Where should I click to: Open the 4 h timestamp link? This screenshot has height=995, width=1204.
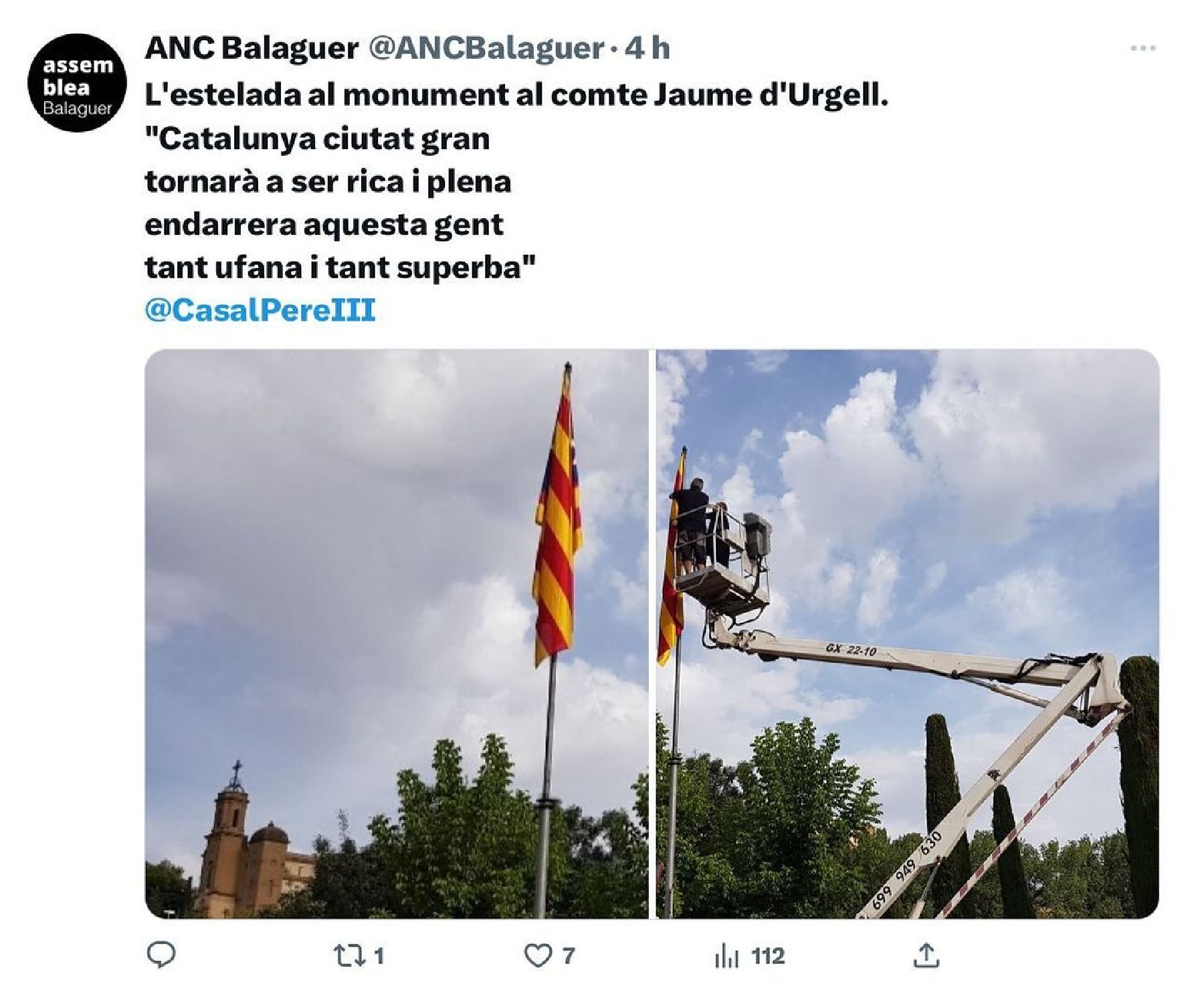click(x=647, y=48)
